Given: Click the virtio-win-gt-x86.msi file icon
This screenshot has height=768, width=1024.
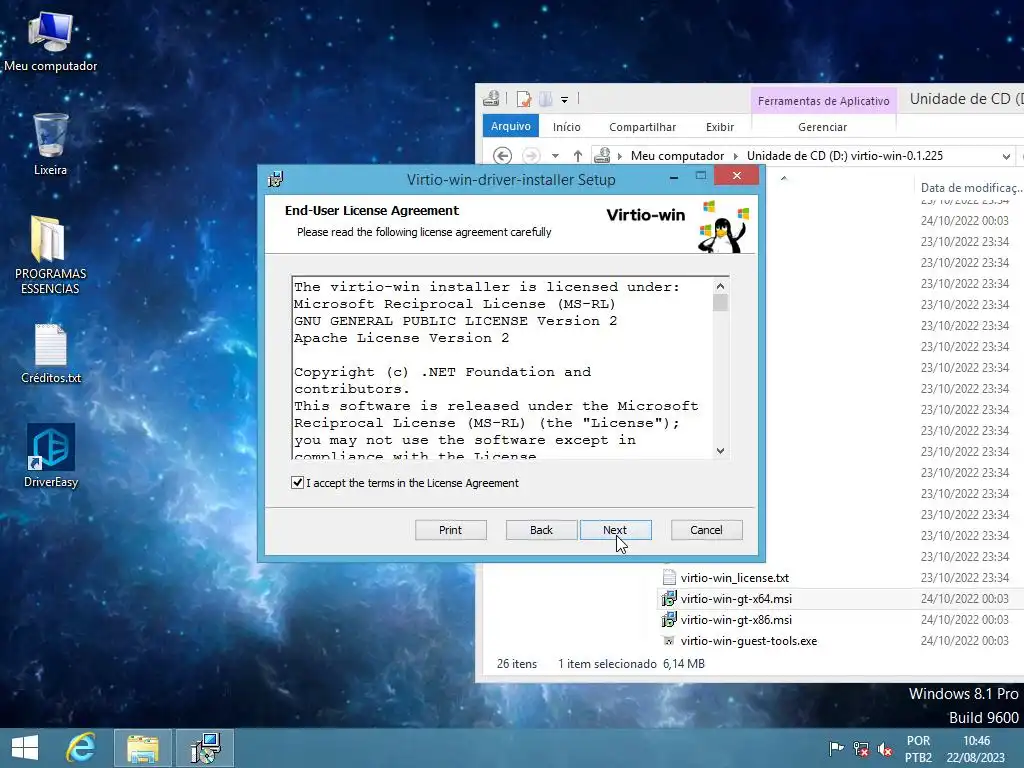Looking at the screenshot, I should pos(669,619).
